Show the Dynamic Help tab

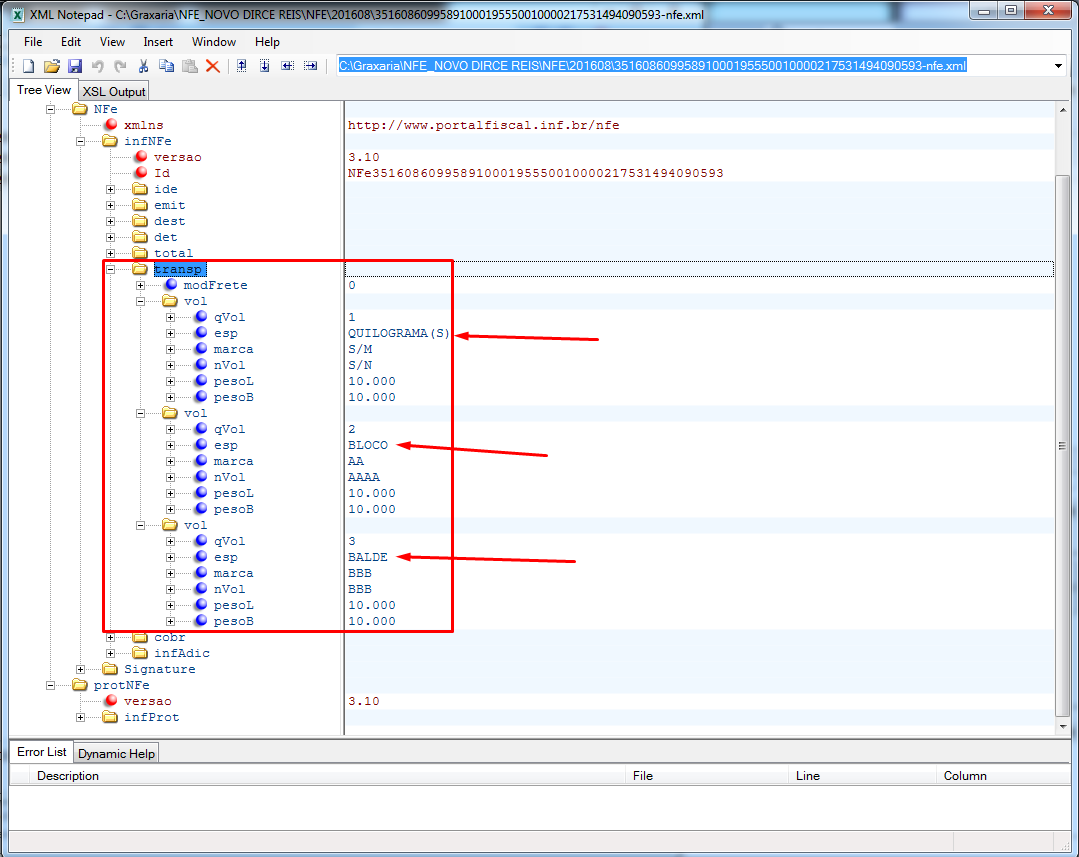coord(116,754)
